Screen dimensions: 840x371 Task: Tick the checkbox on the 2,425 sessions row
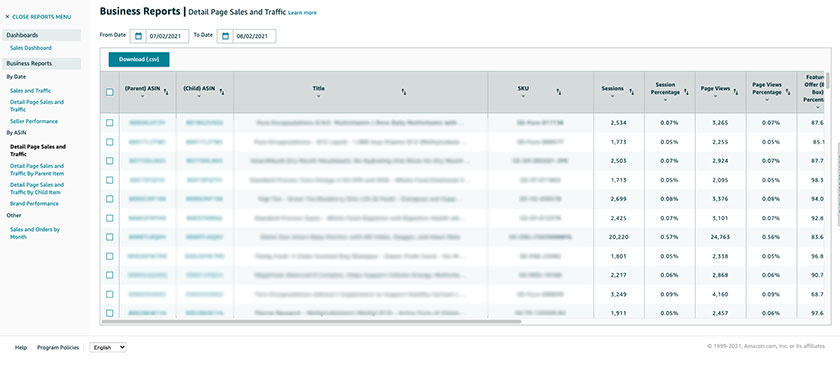click(110, 218)
